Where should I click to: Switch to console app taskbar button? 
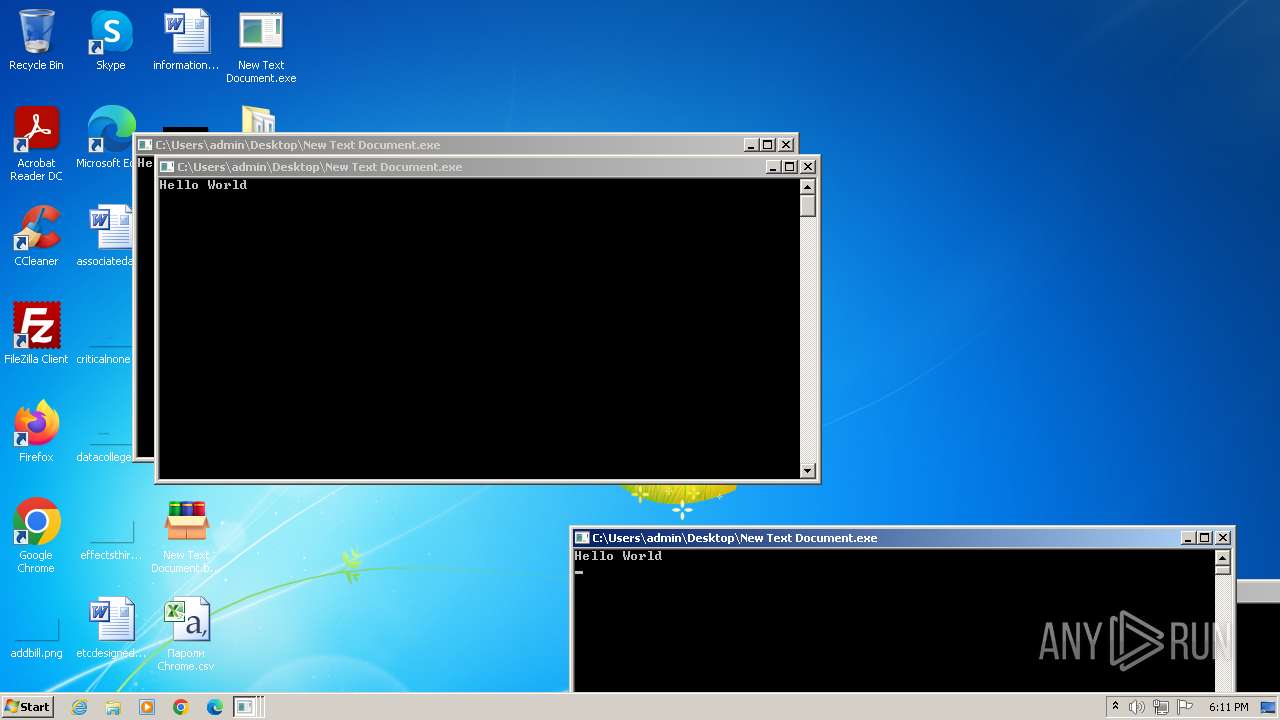[x=246, y=707]
